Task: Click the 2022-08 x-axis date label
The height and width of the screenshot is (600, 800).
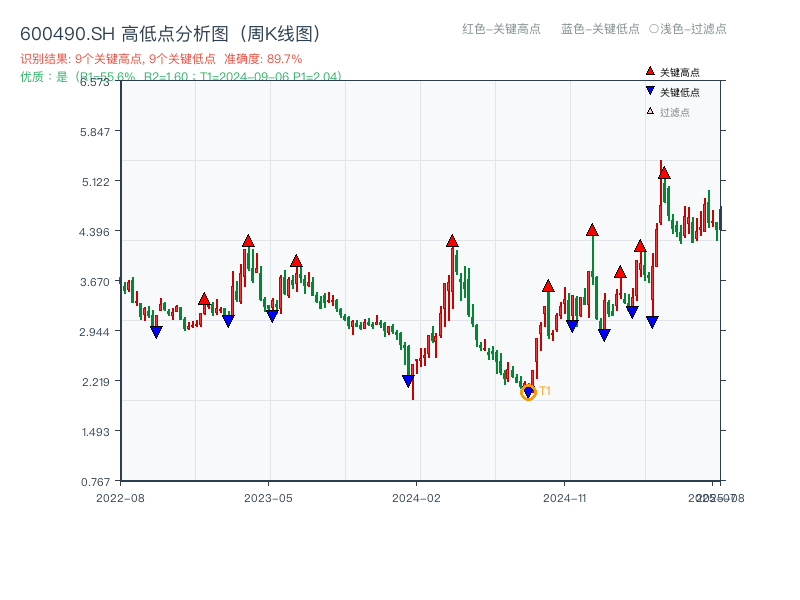Action: (120, 498)
